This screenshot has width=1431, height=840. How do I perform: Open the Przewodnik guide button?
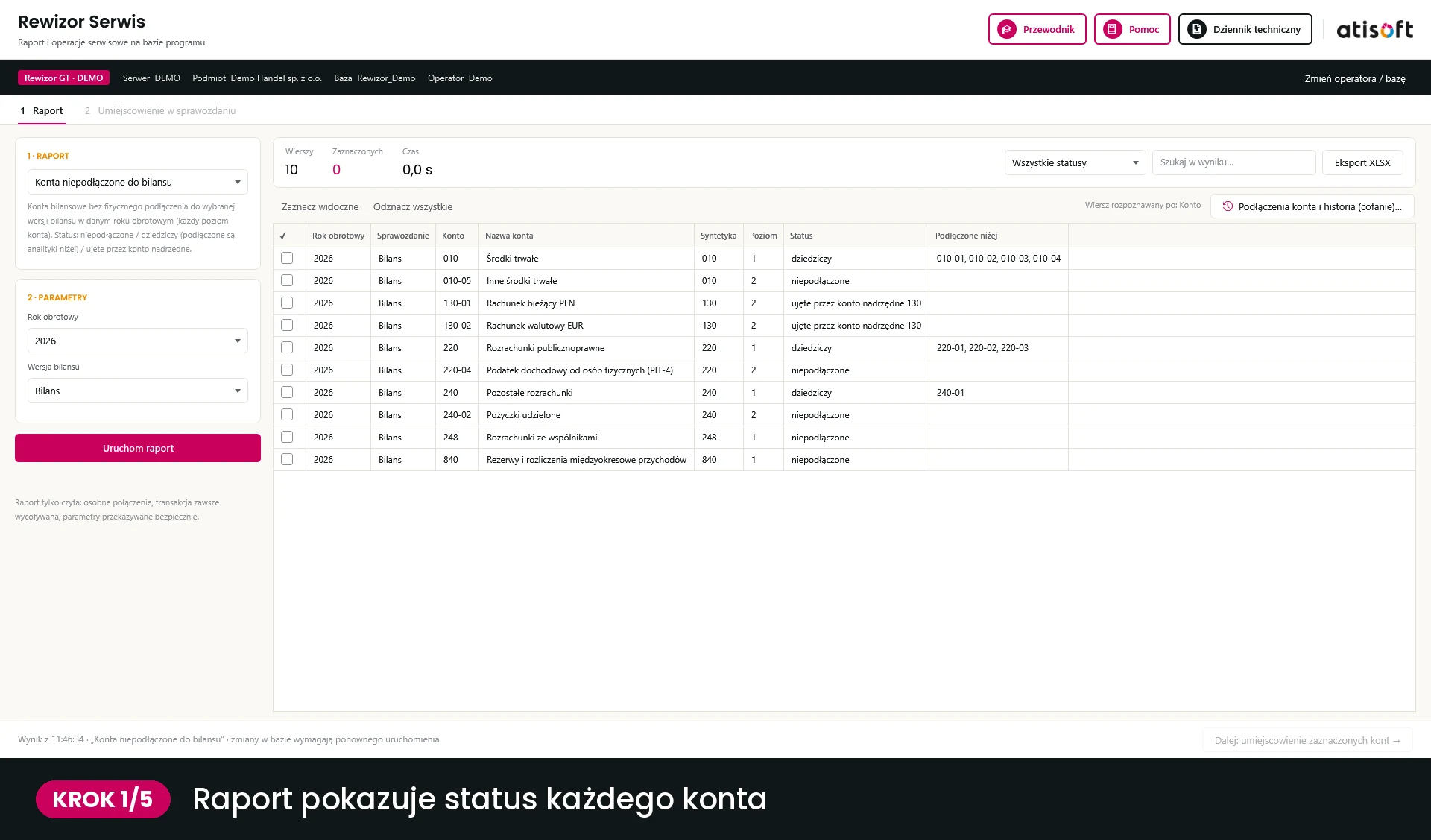[1037, 29]
